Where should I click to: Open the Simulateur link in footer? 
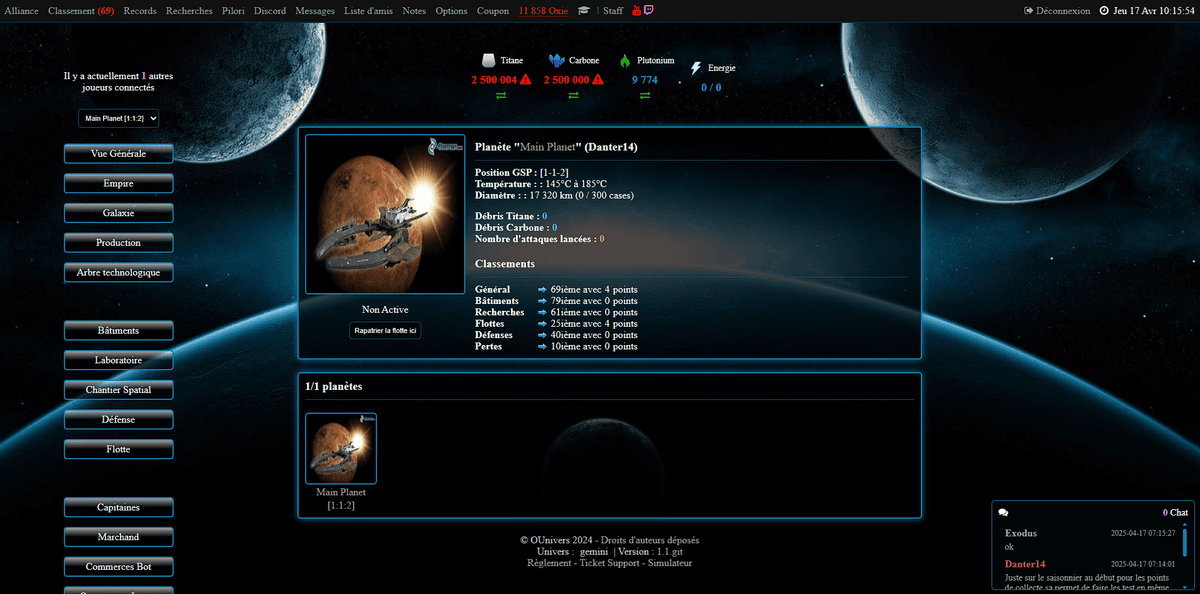(x=670, y=563)
